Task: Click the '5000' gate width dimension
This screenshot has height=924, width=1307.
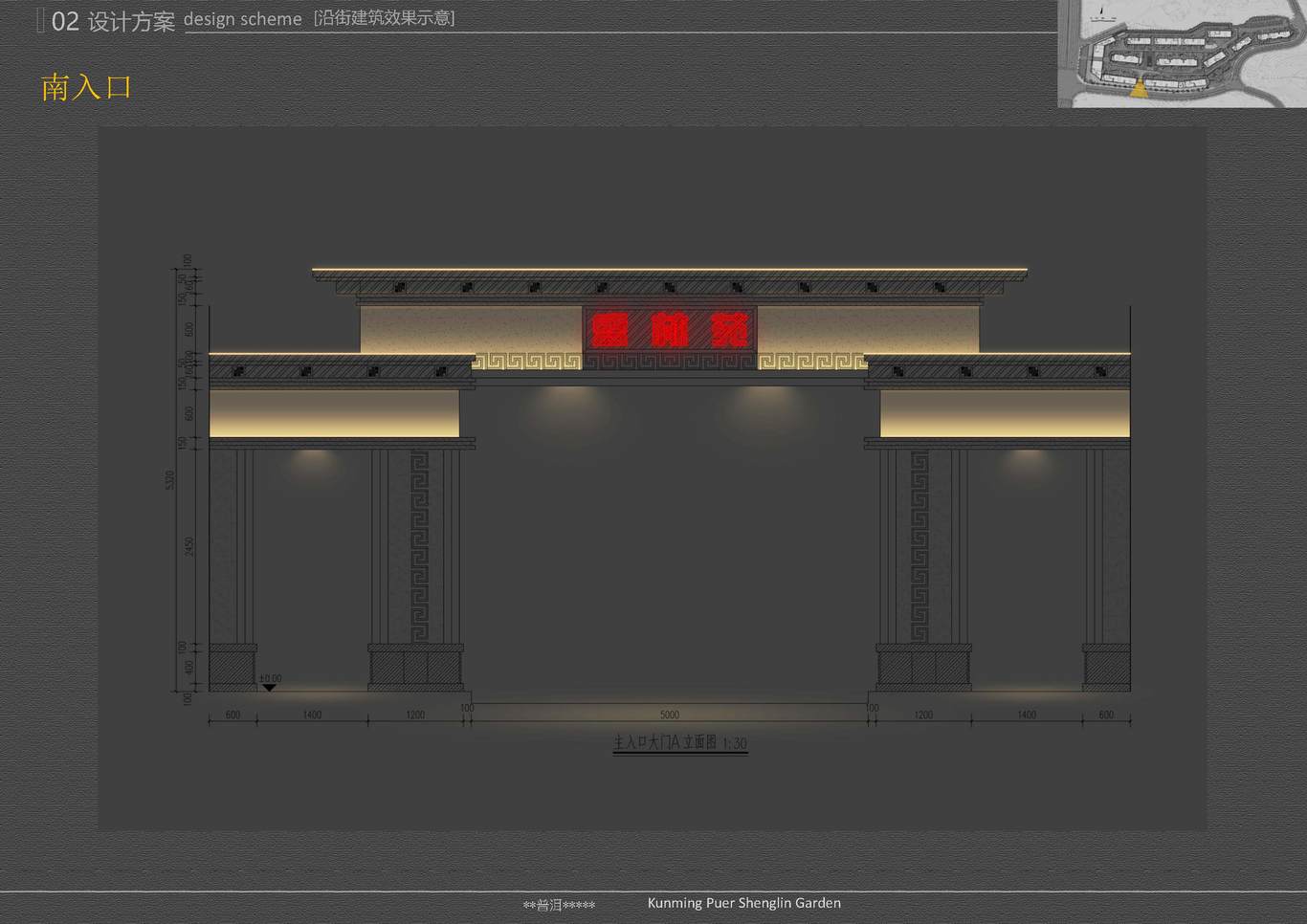Action: click(x=670, y=715)
